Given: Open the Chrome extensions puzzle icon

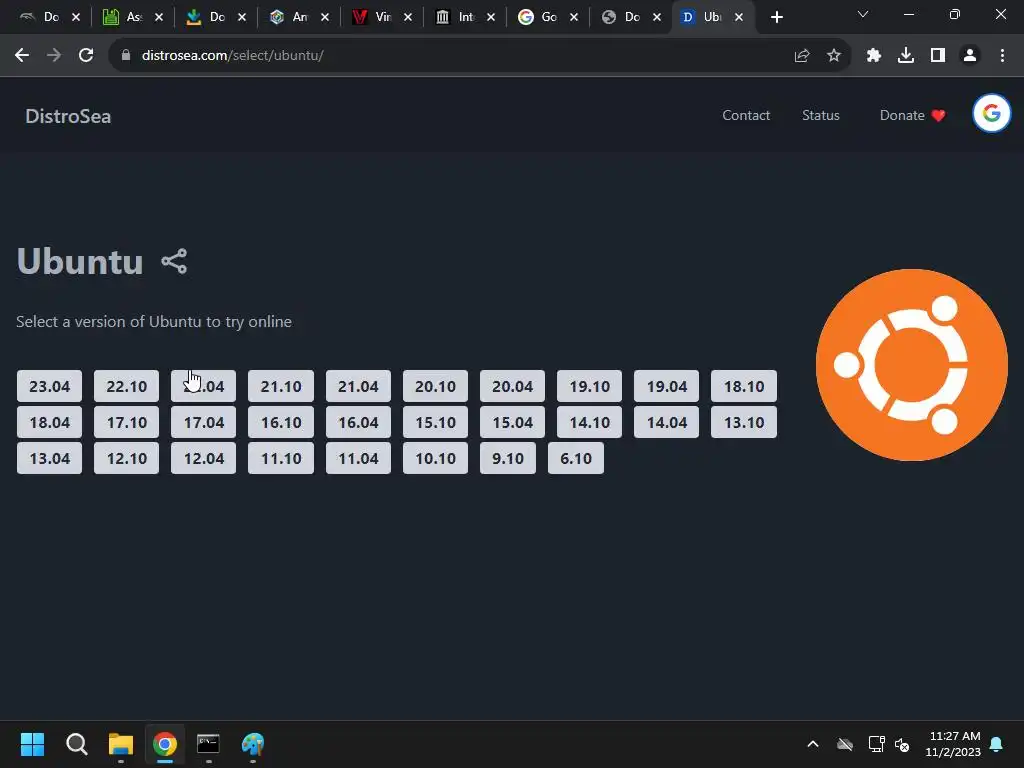Looking at the screenshot, I should (x=873, y=56).
